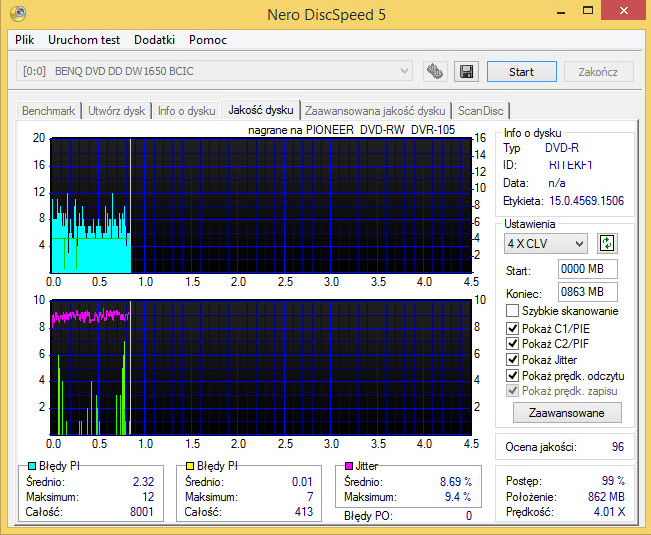651x535 pixels.
Task: Click the Ocena jakości value 96
Action: click(618, 447)
